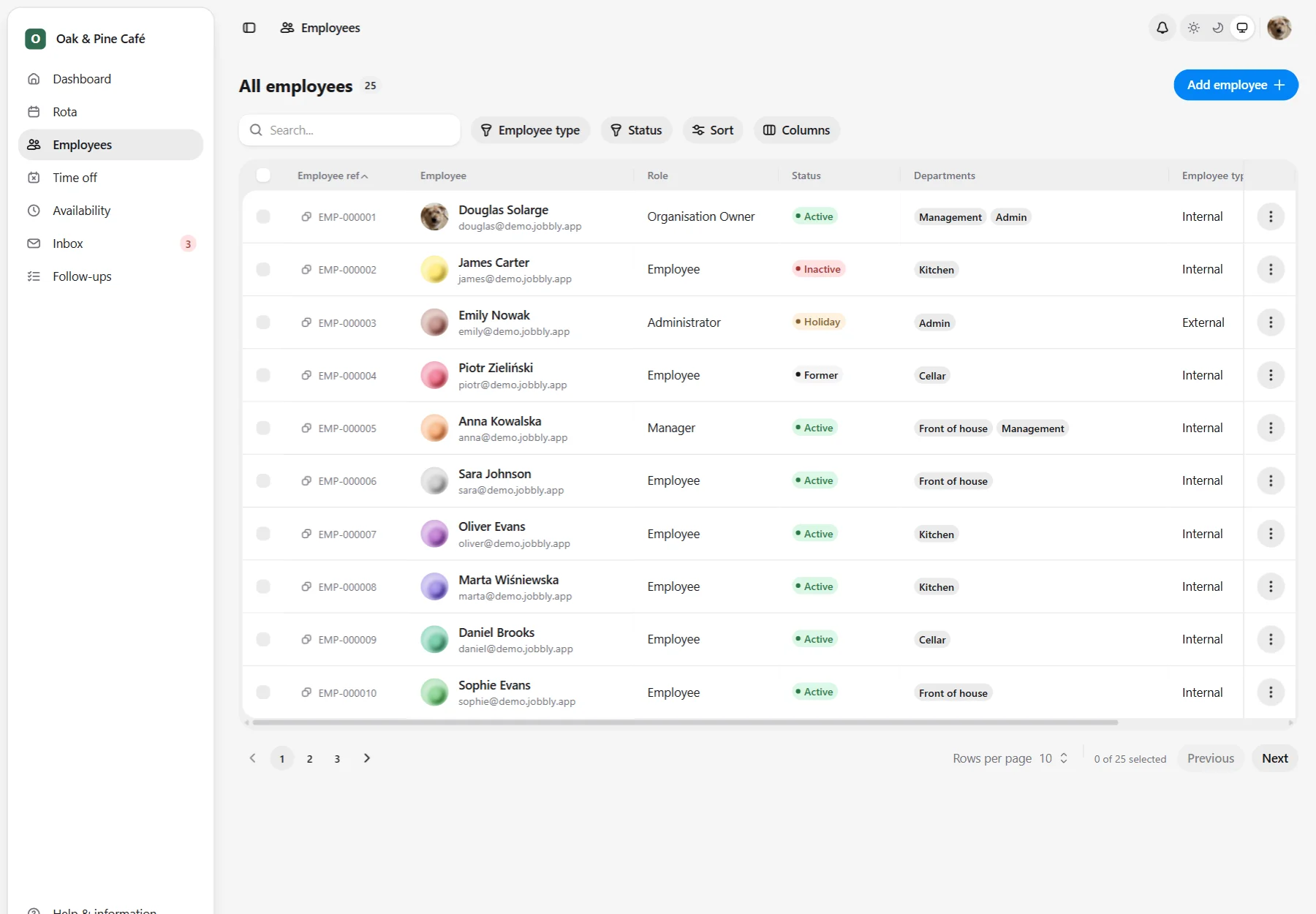Copy link icon beside EMP-000010

coord(306,692)
